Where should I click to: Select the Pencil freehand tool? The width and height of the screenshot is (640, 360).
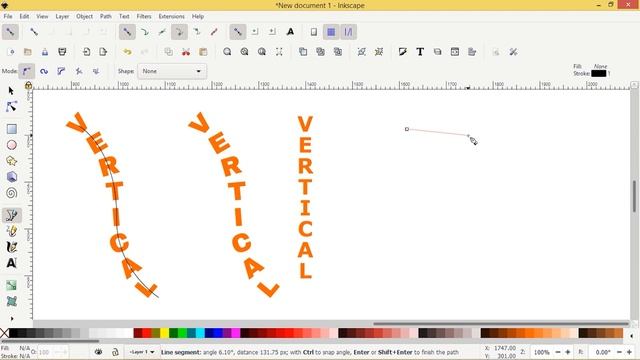coord(11,231)
